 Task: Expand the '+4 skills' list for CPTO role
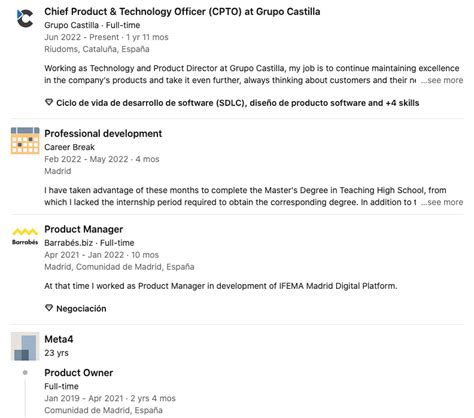(x=402, y=103)
